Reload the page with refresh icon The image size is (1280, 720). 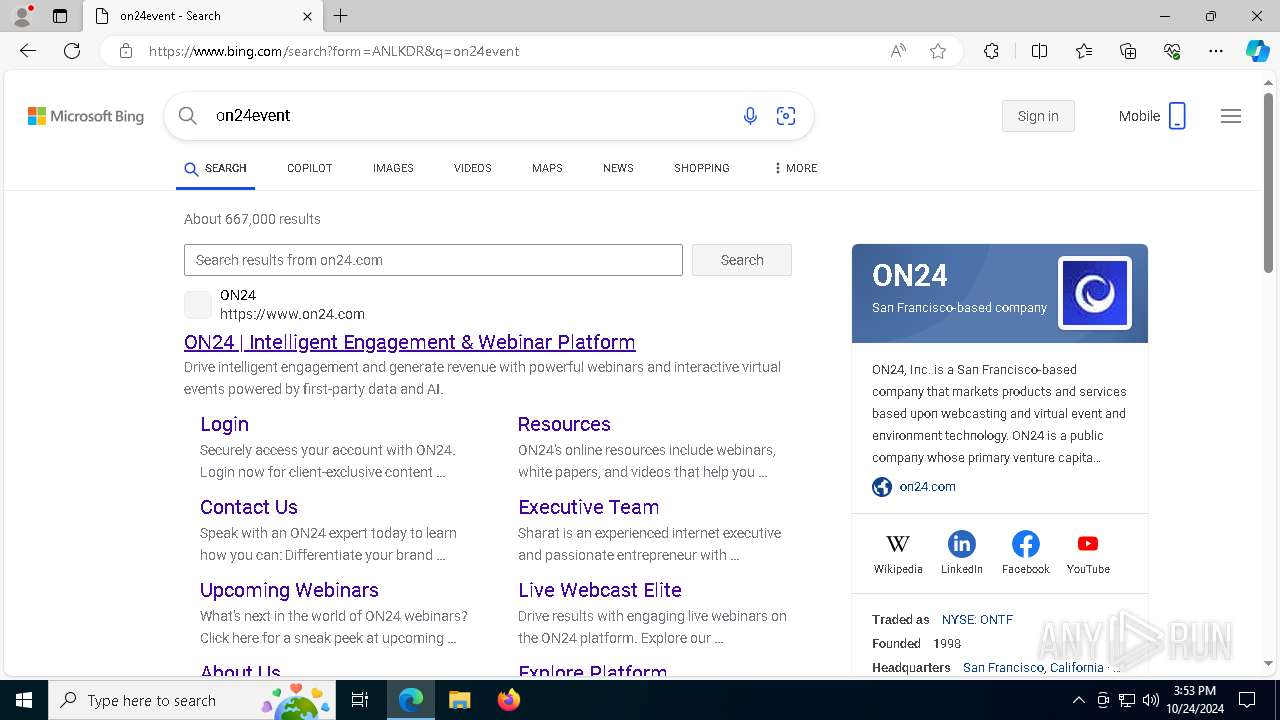pyautogui.click(x=72, y=51)
